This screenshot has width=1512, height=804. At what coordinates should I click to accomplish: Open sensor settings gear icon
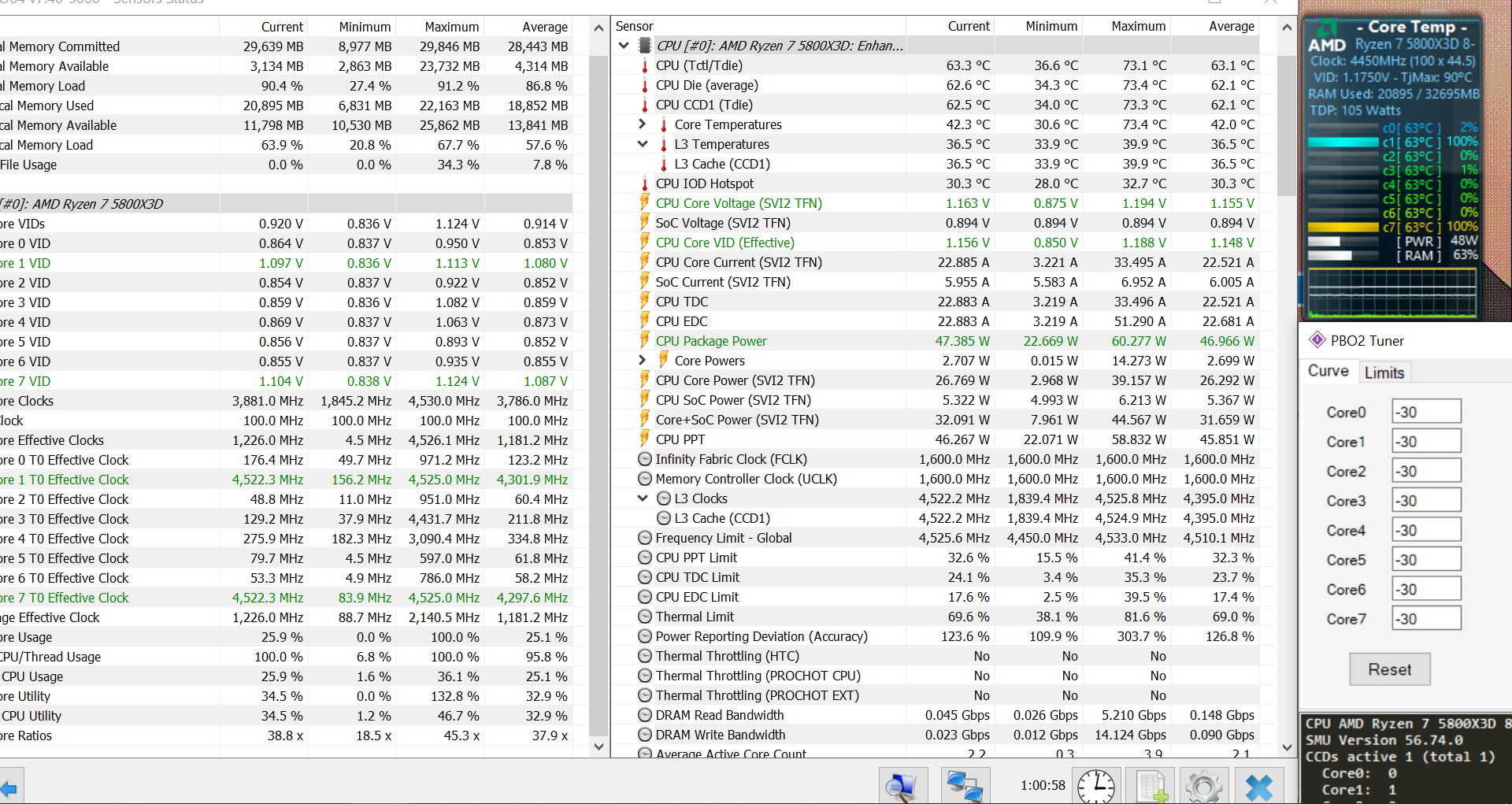(1204, 786)
